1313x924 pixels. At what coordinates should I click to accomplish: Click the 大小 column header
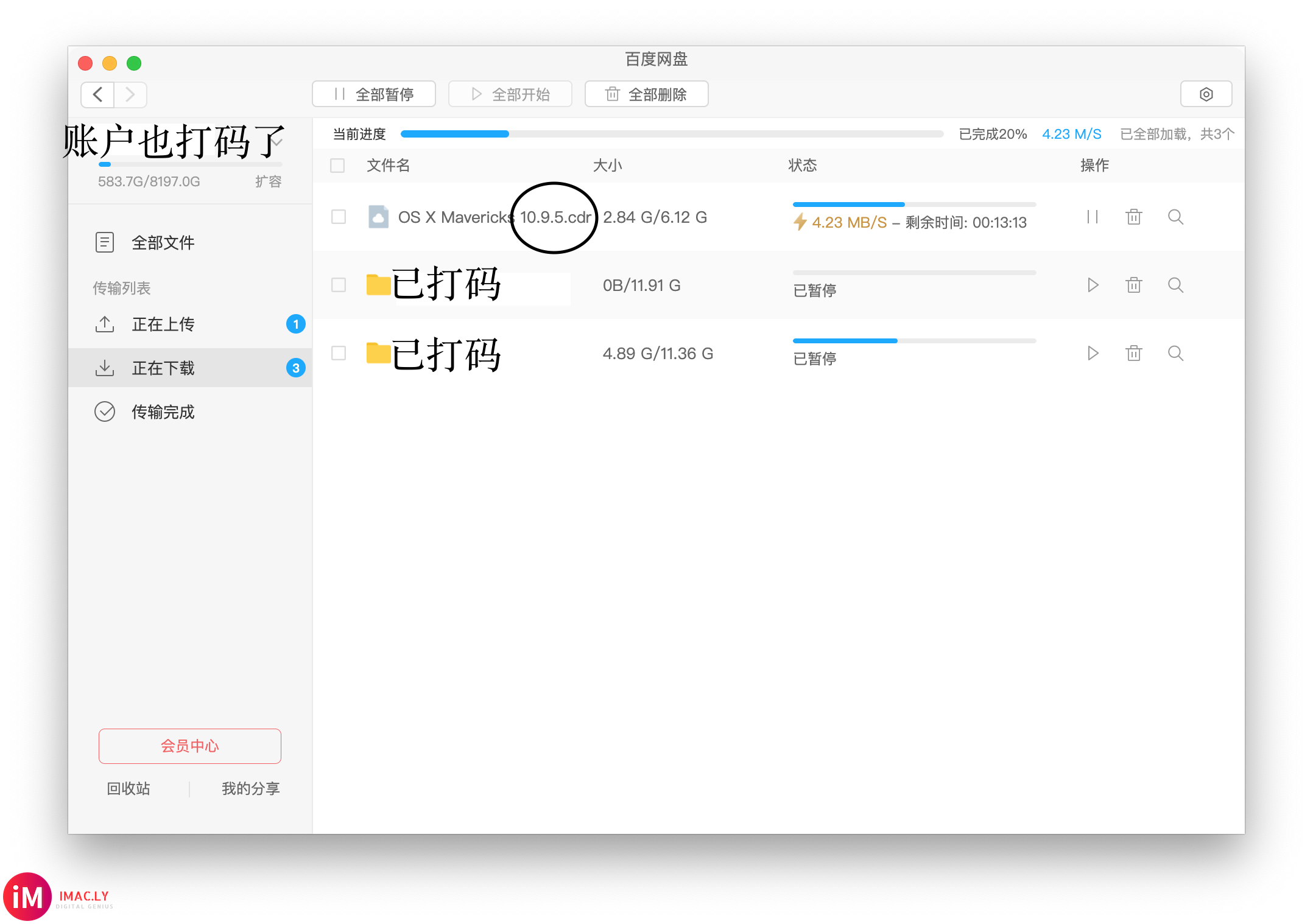pos(608,166)
